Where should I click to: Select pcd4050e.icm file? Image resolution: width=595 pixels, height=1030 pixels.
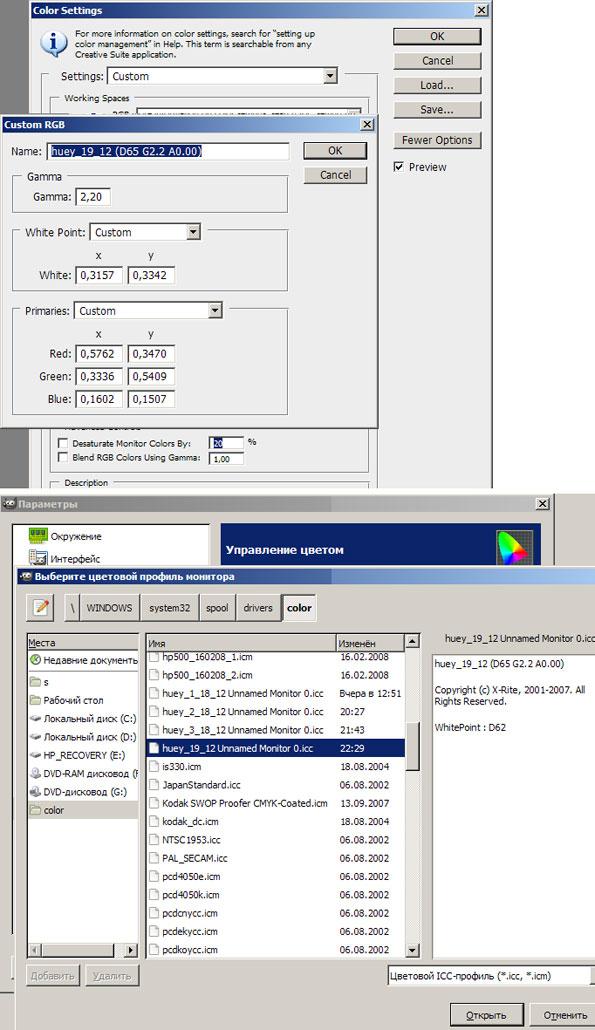(x=276, y=876)
